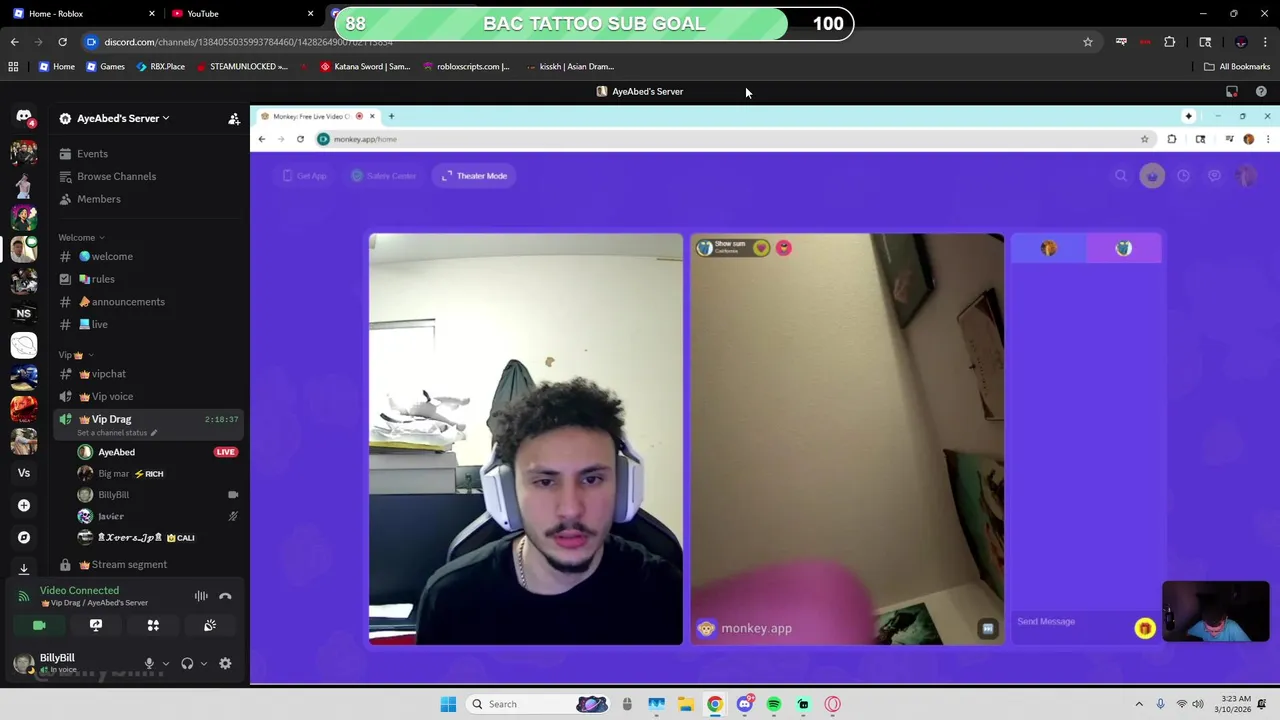Open Discord help question mark icon
The image size is (1280, 720).
pyautogui.click(x=1261, y=91)
